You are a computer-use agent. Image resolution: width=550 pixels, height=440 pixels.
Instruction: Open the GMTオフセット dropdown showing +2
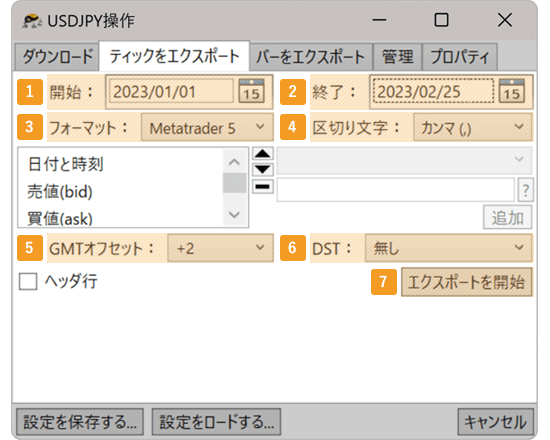220,248
